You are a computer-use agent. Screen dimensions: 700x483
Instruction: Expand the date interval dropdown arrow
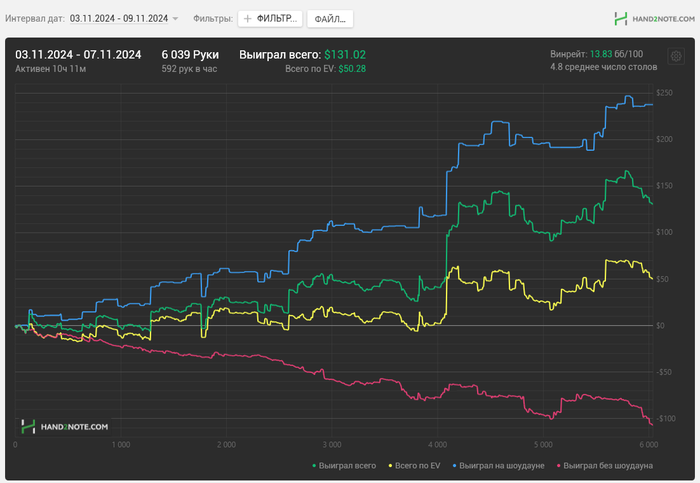tap(175, 19)
